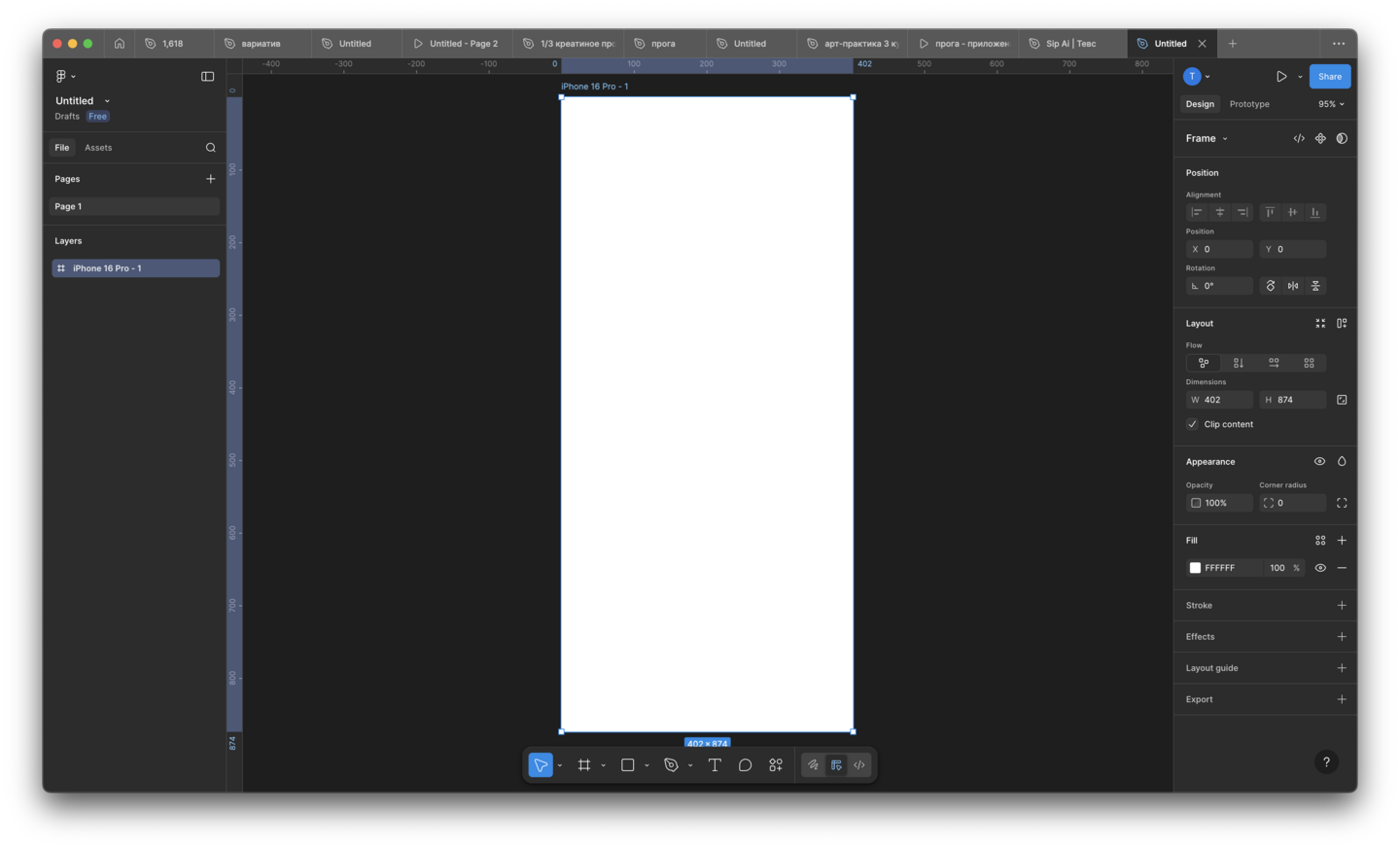The width and height of the screenshot is (1400, 849).
Task: Click the resize to fit icon in Layout
Action: 1320,324
